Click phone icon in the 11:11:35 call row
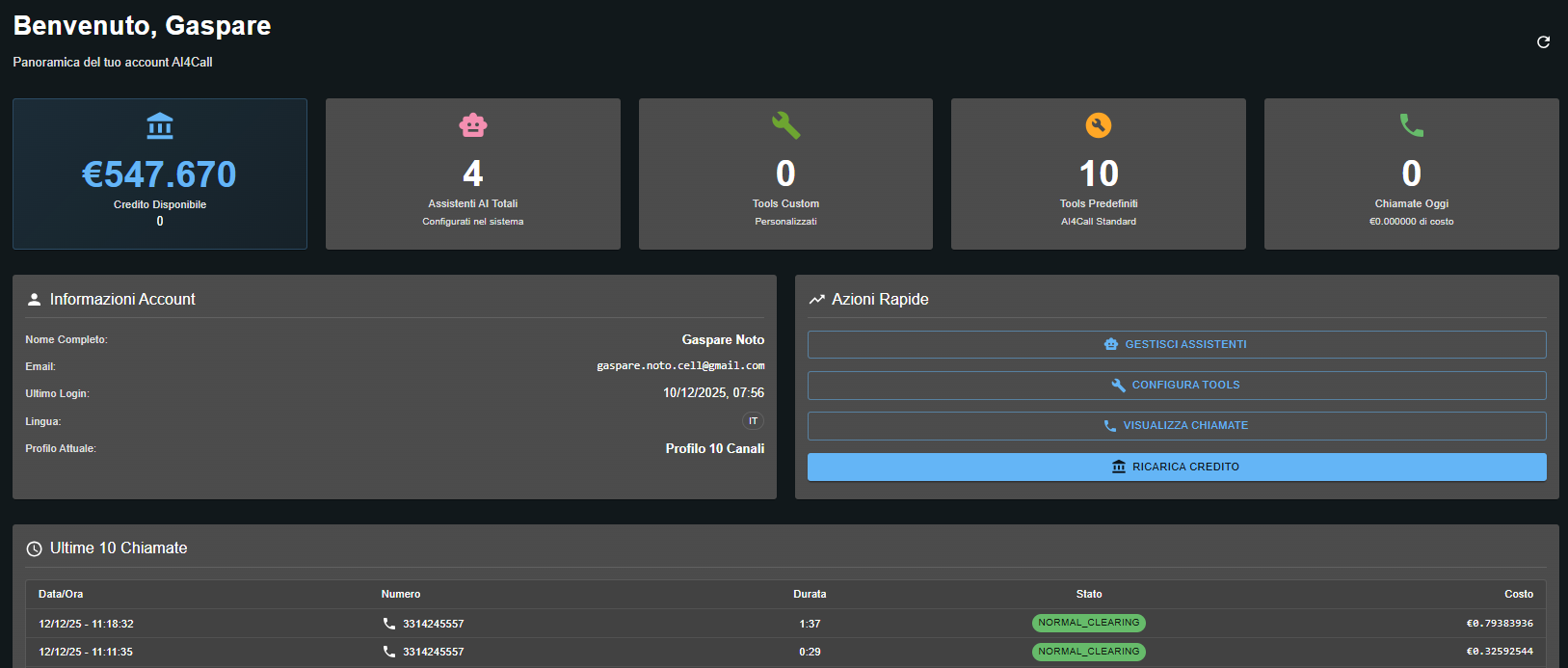 [x=389, y=652]
